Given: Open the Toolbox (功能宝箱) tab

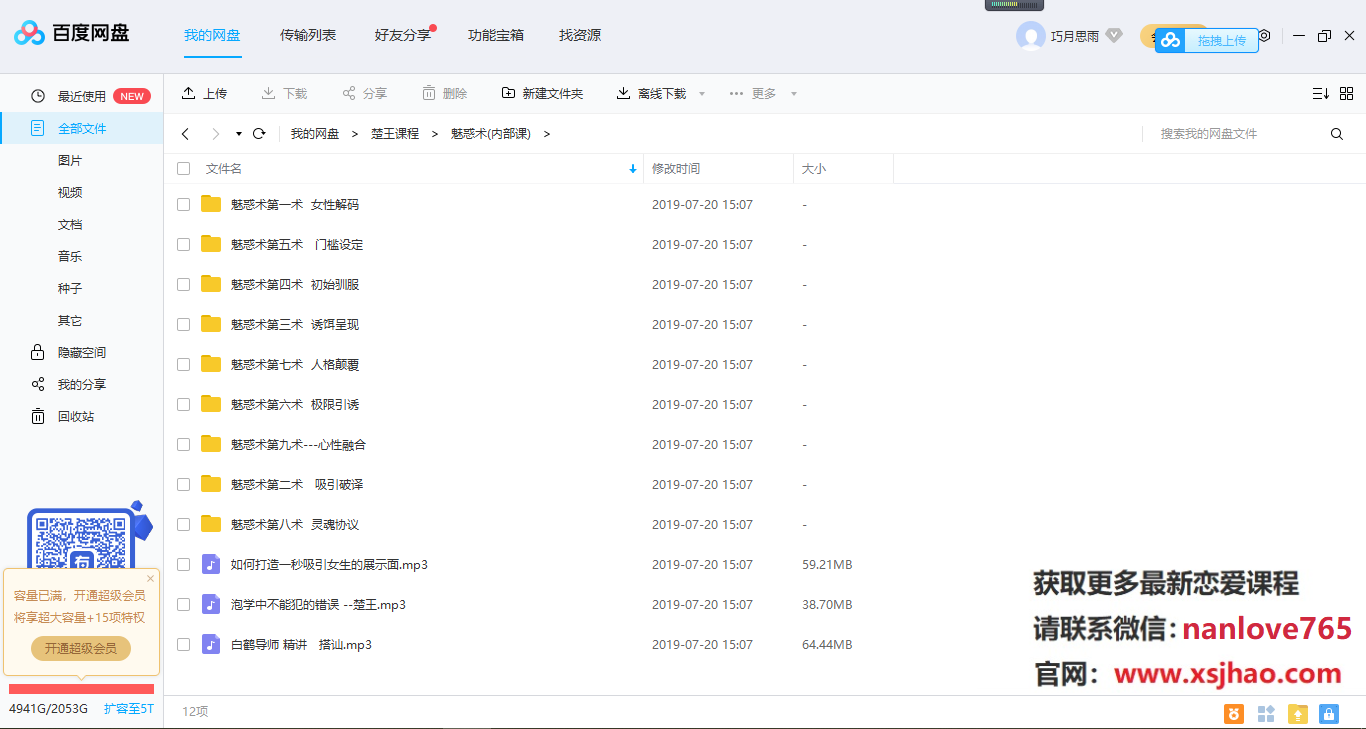Looking at the screenshot, I should tap(495, 36).
